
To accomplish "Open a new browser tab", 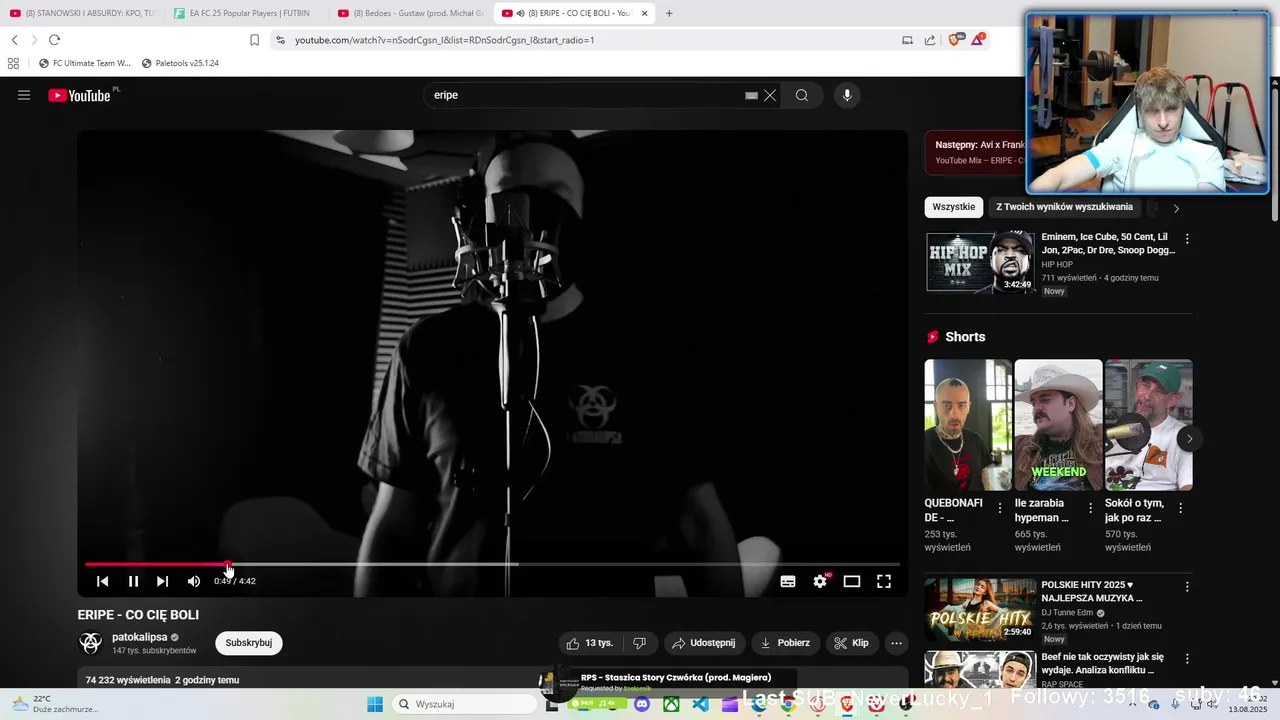I will [669, 13].
